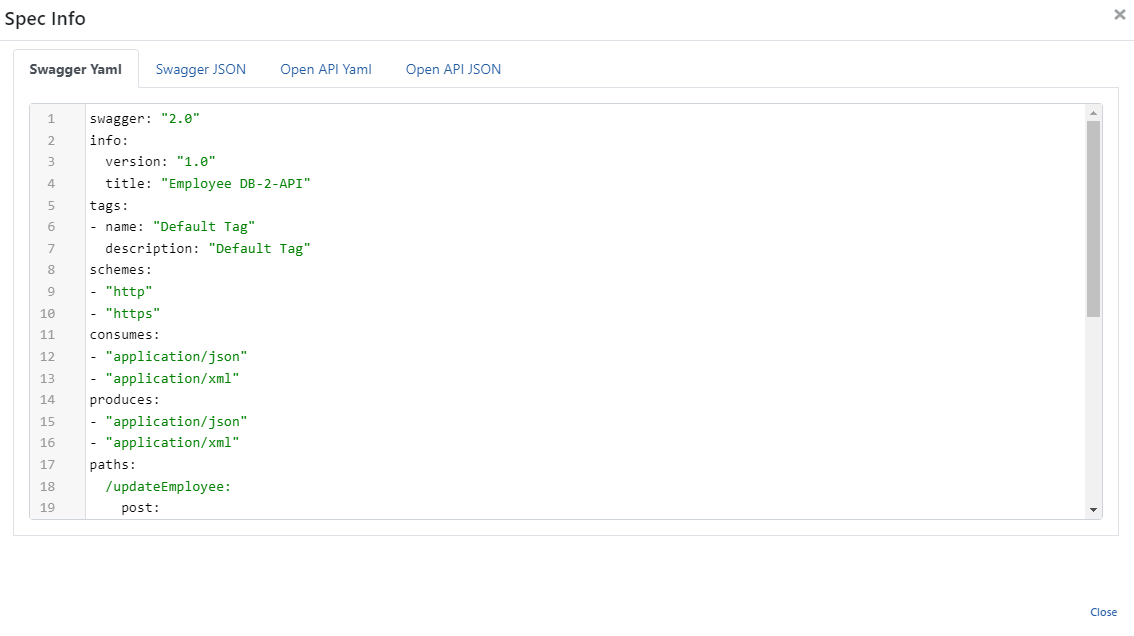
Task: Click the scrollbar down arrow in code editor
Action: [1094, 510]
